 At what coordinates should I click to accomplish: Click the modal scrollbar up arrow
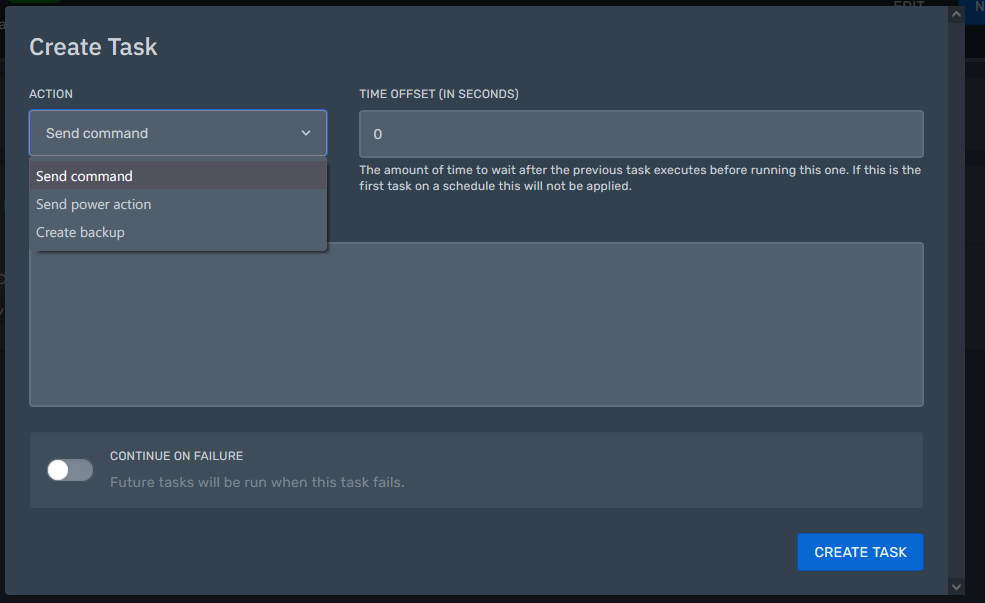[956, 14]
